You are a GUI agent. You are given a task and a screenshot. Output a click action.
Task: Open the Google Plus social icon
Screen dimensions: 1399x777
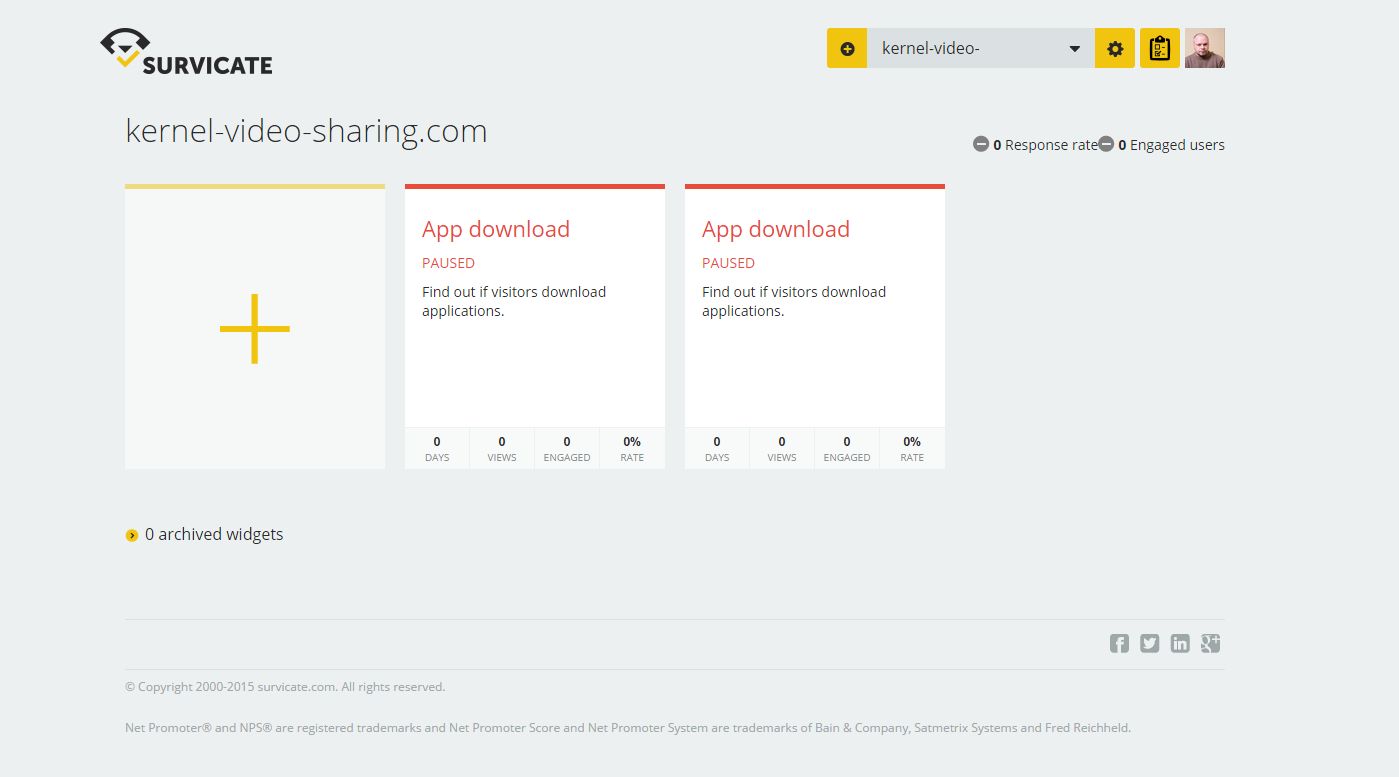(x=1211, y=644)
